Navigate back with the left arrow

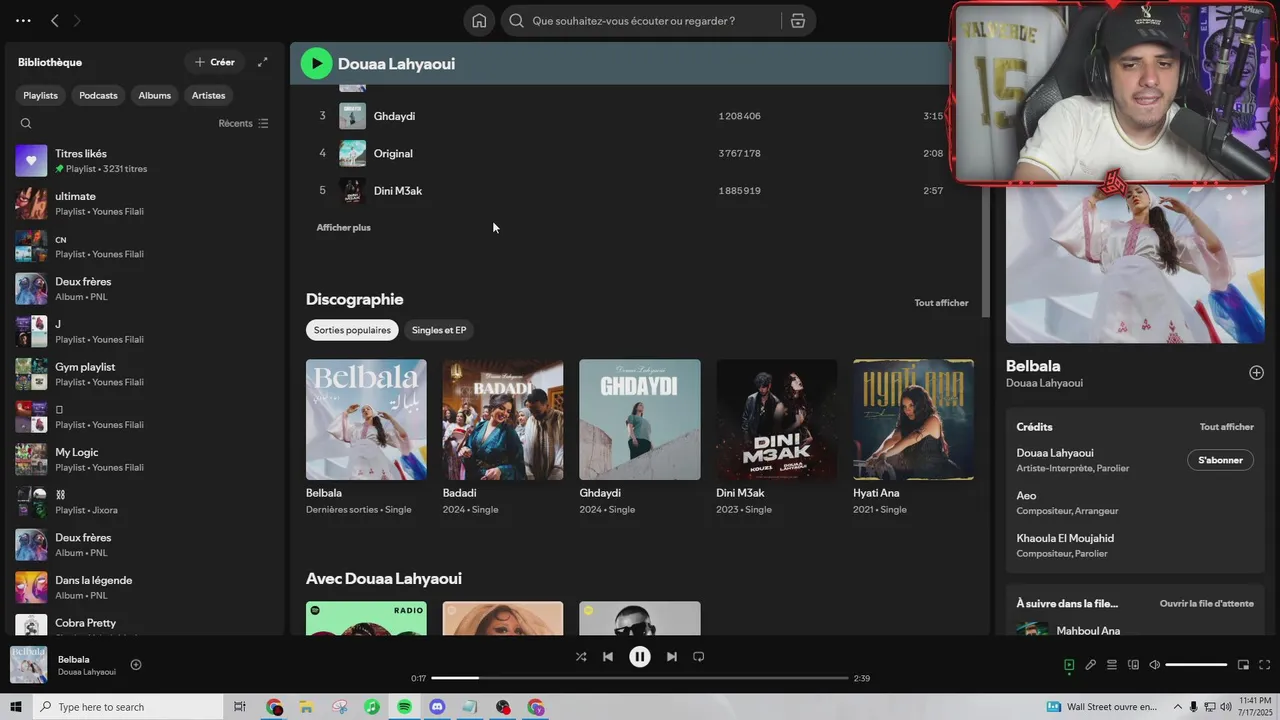[55, 21]
